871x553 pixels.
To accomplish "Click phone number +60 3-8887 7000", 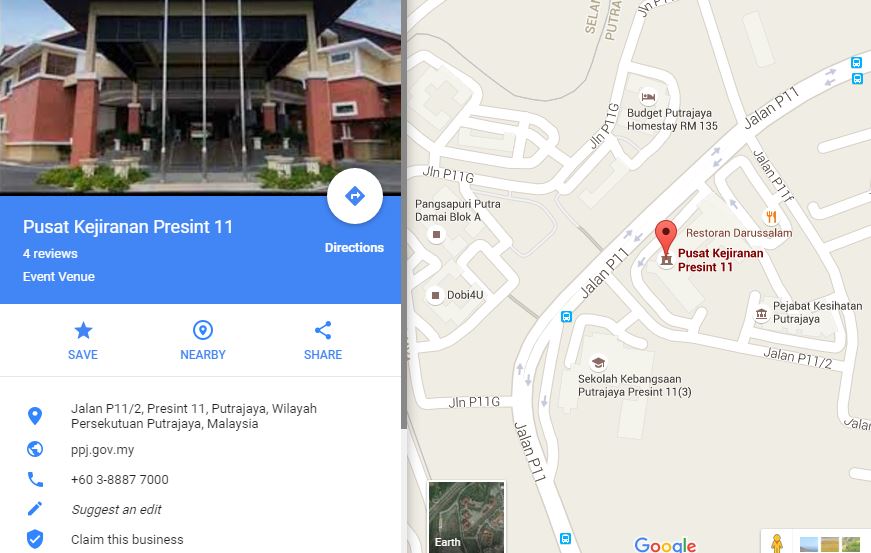I will [x=119, y=480].
